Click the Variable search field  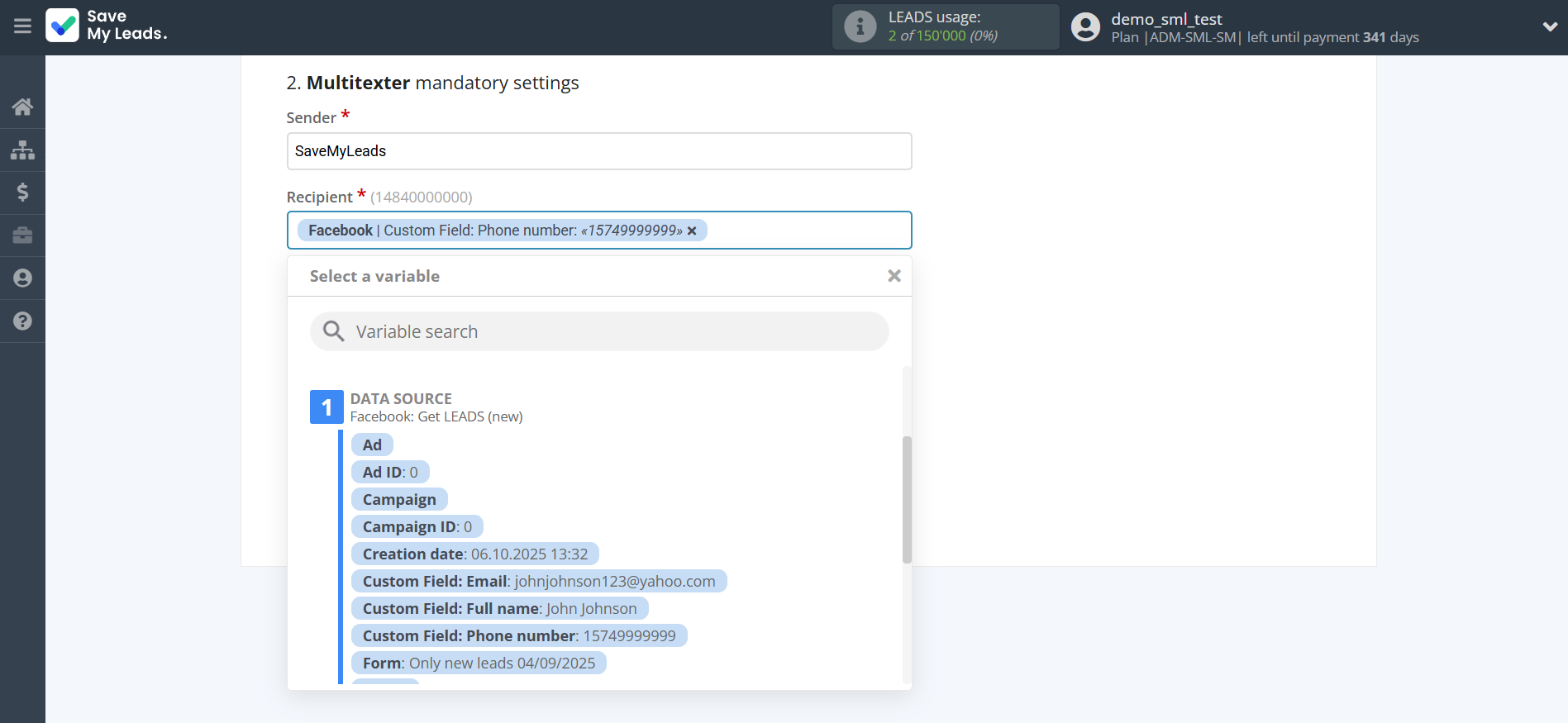[x=599, y=331]
